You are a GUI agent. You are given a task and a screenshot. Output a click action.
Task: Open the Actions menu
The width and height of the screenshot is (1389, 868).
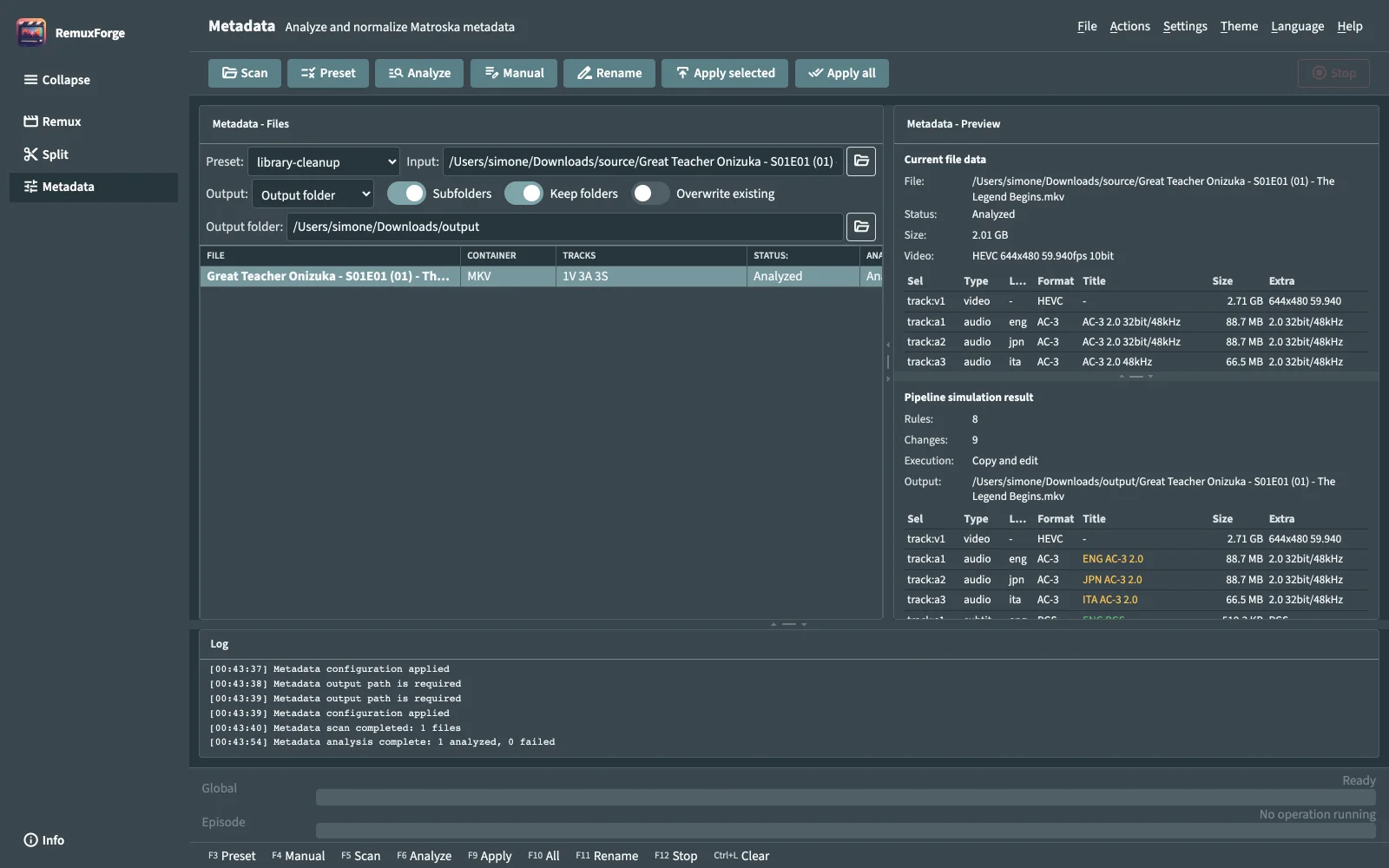[1129, 26]
